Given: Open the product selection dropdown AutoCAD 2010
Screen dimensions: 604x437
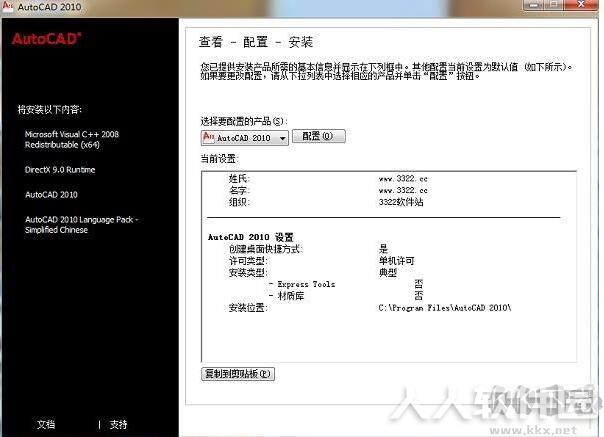Looking at the screenshot, I should pyautogui.click(x=244, y=138).
